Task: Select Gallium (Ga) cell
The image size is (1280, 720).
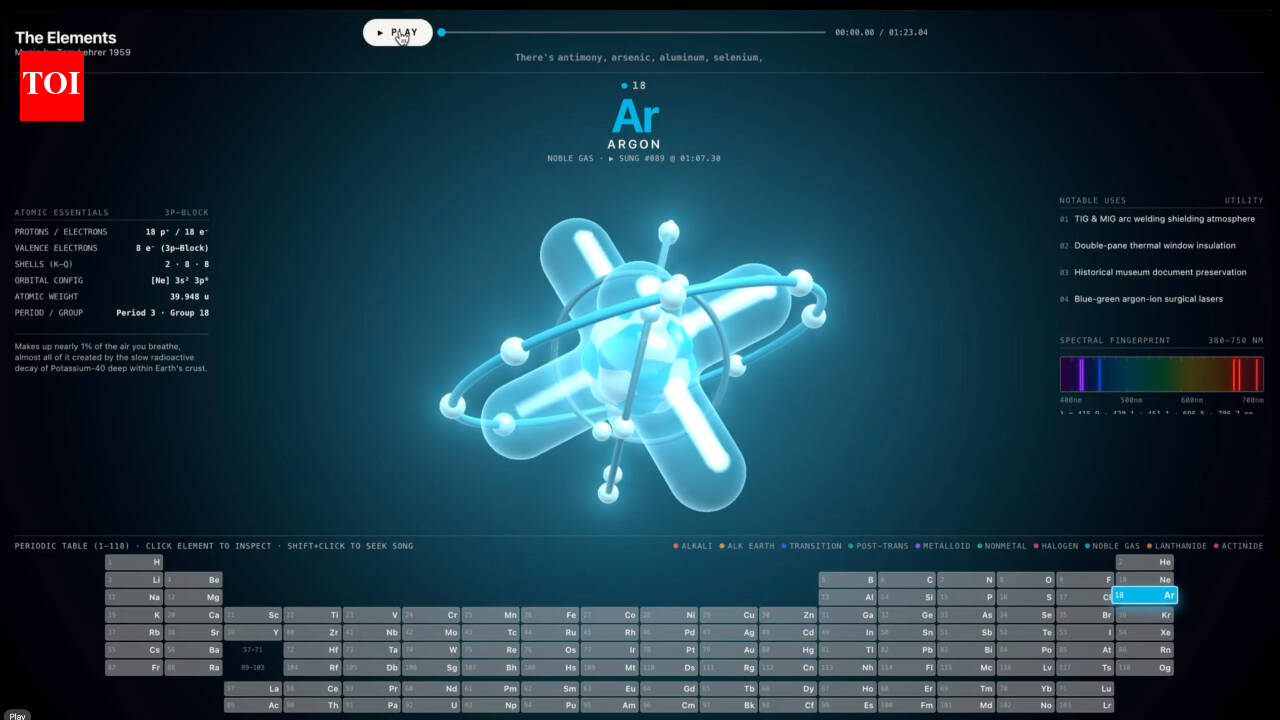Action: click(x=847, y=615)
